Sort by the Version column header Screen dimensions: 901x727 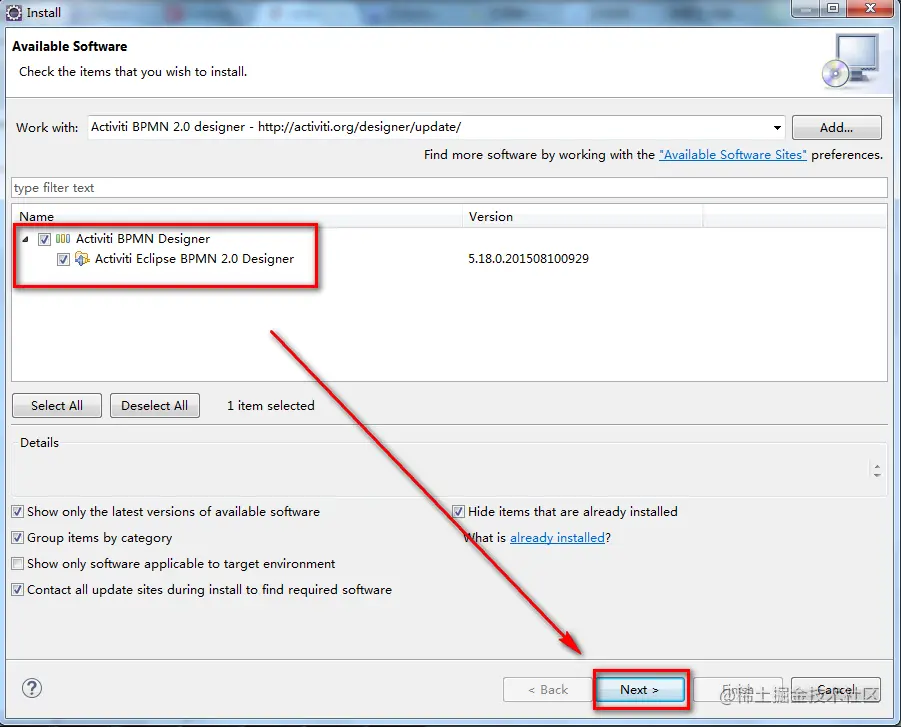point(582,217)
